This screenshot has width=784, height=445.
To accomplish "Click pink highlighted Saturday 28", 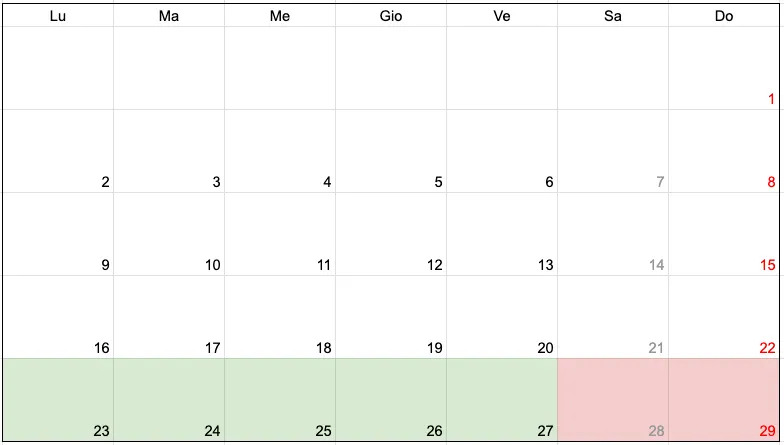I will pyautogui.click(x=613, y=400).
